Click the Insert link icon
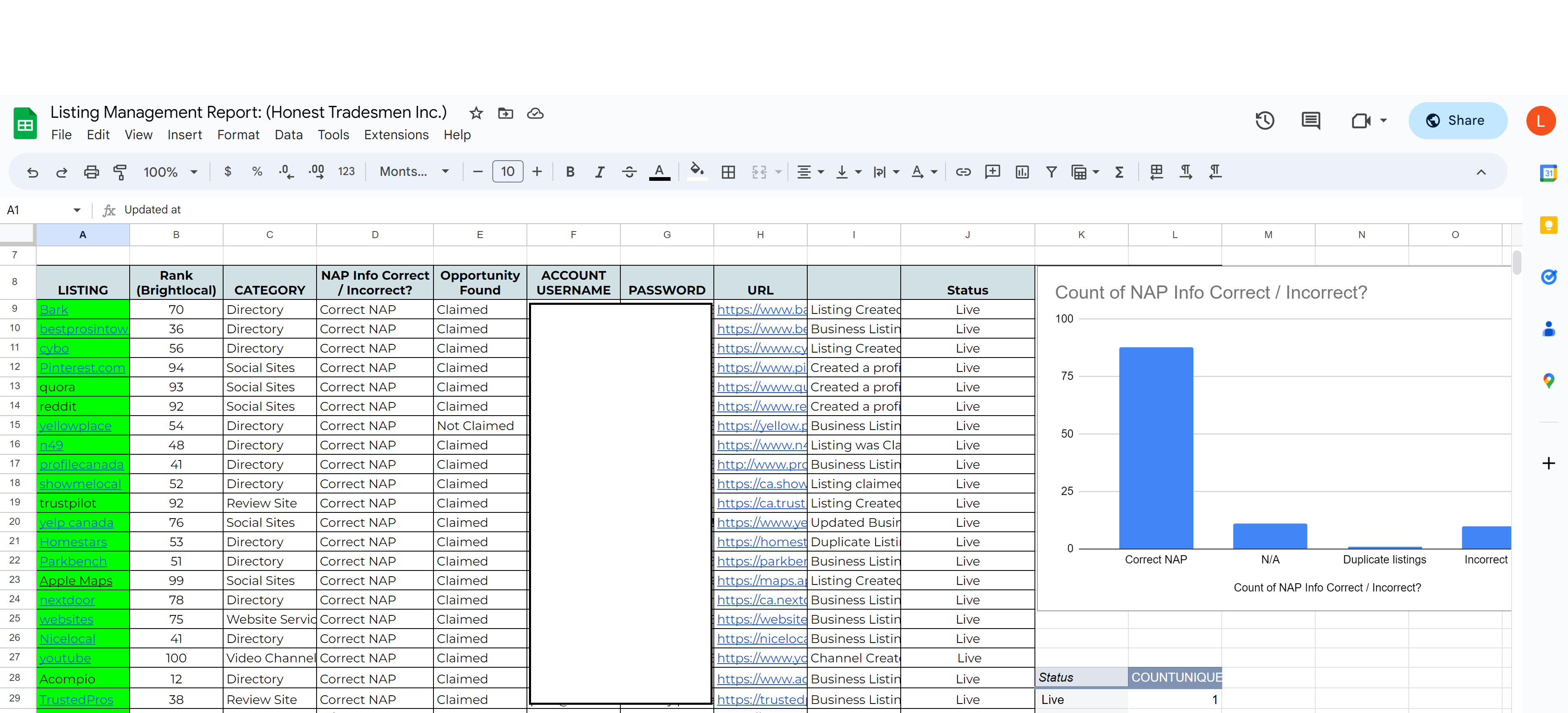 point(963,172)
